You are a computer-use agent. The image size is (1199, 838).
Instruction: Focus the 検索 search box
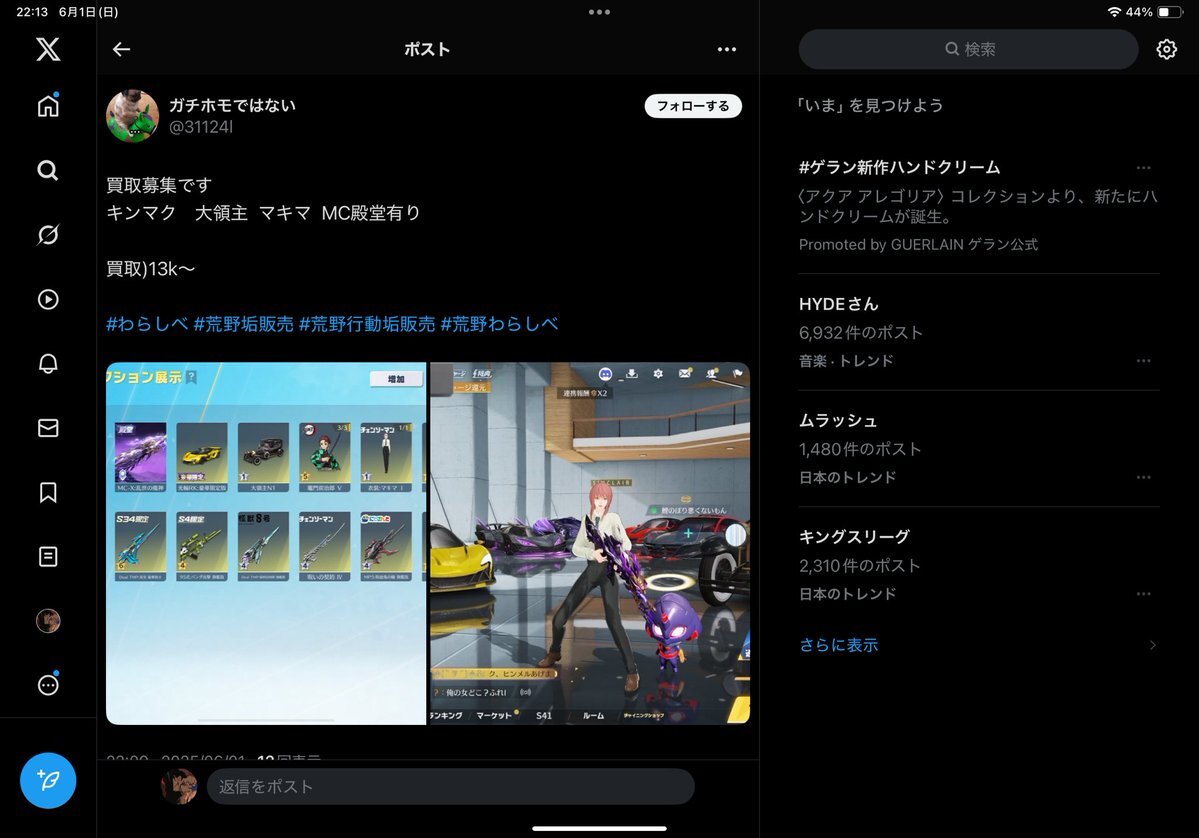point(969,50)
